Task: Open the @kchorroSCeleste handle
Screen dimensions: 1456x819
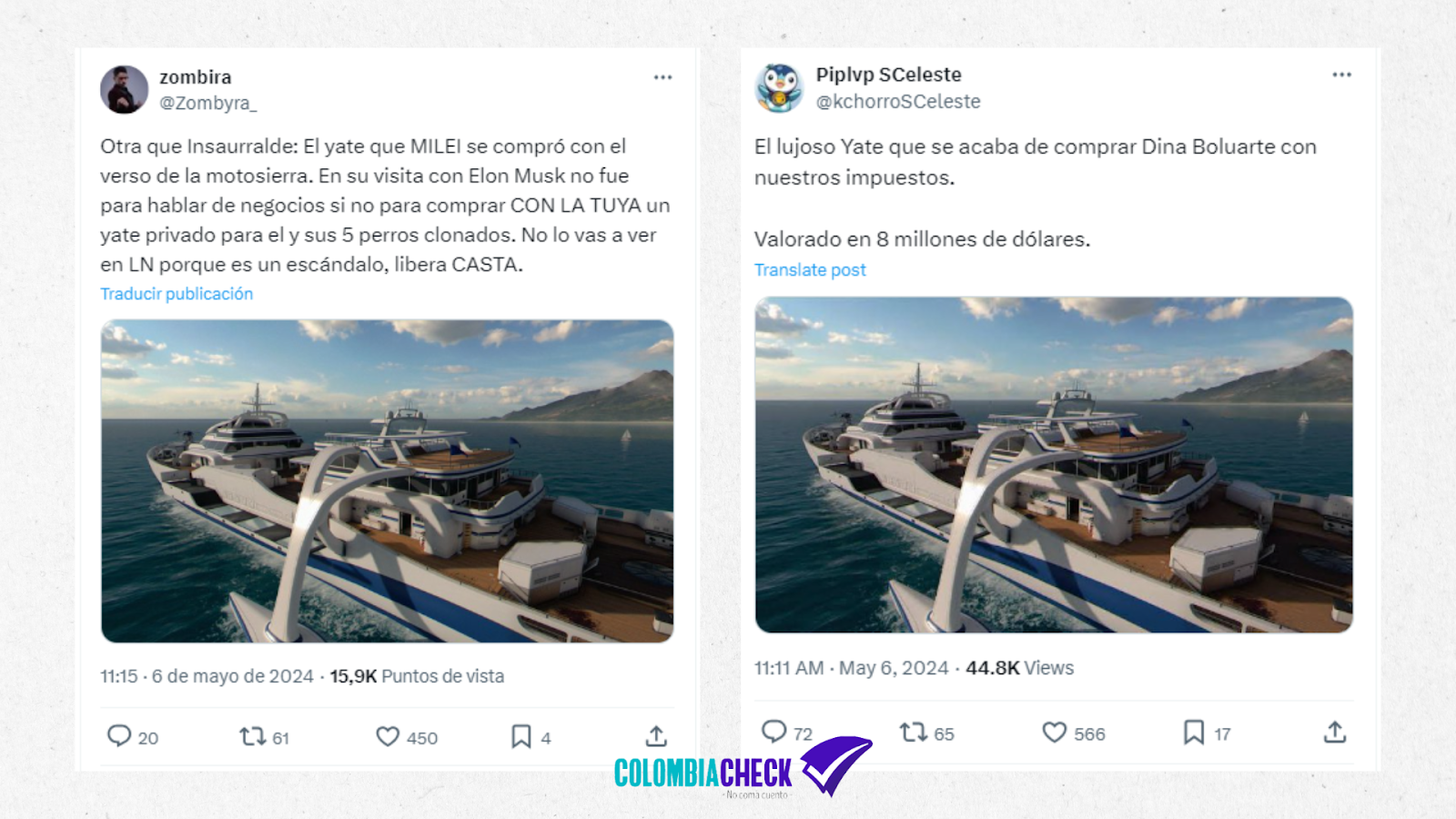Action: [x=898, y=101]
